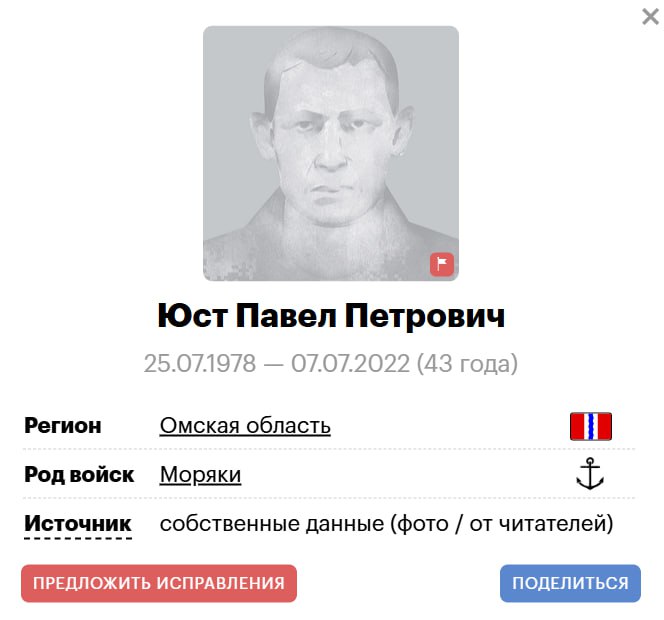Viewport: 664px width, 620px height.
Task: Click the dotted separator below the Род войск row
Action: (x=329, y=498)
